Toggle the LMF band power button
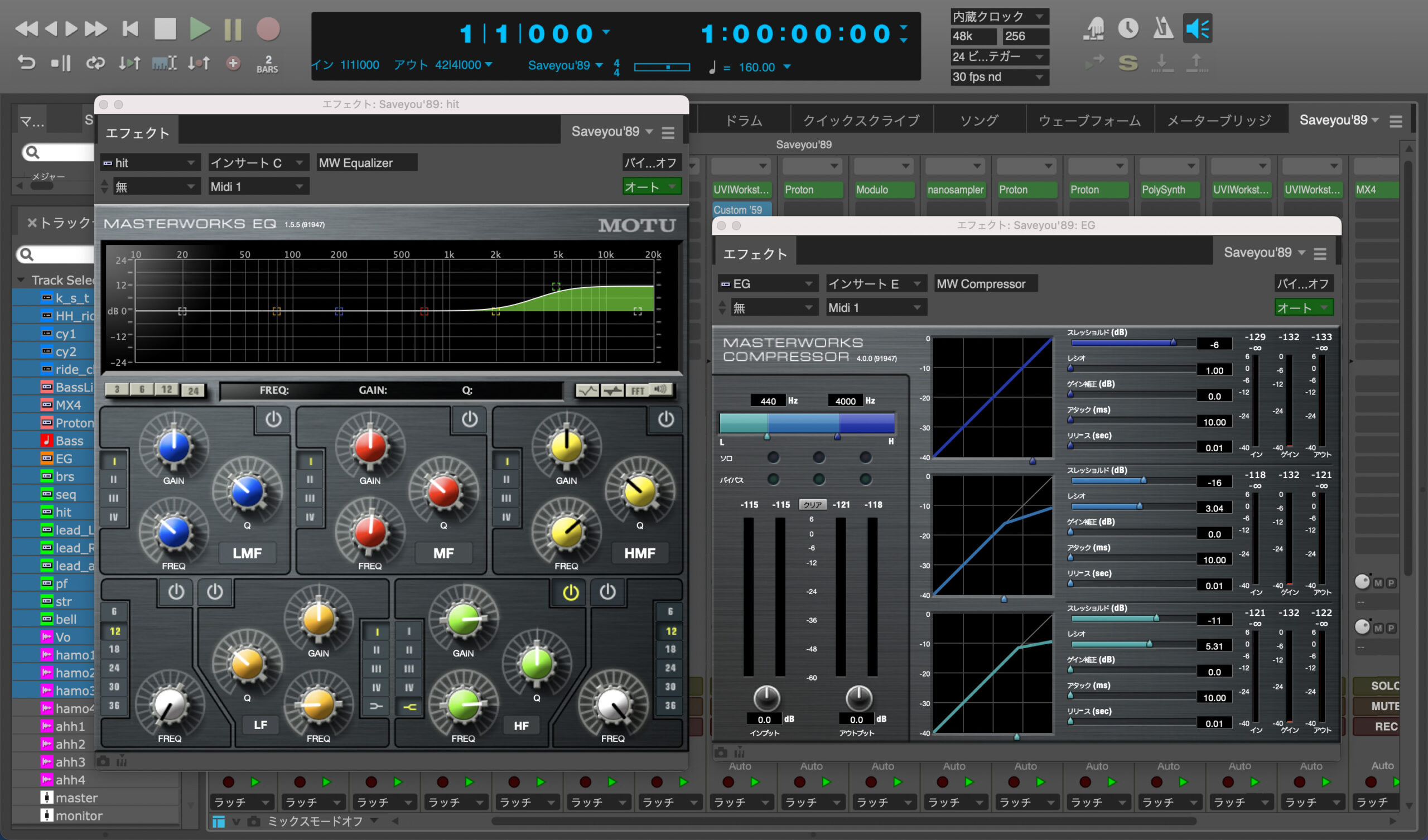1428x840 pixels. [273, 419]
